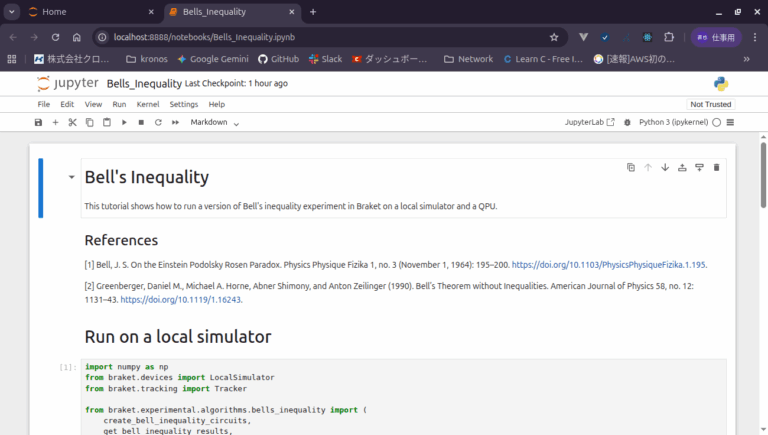Interrupt the kernel with stop icon

click(141, 122)
